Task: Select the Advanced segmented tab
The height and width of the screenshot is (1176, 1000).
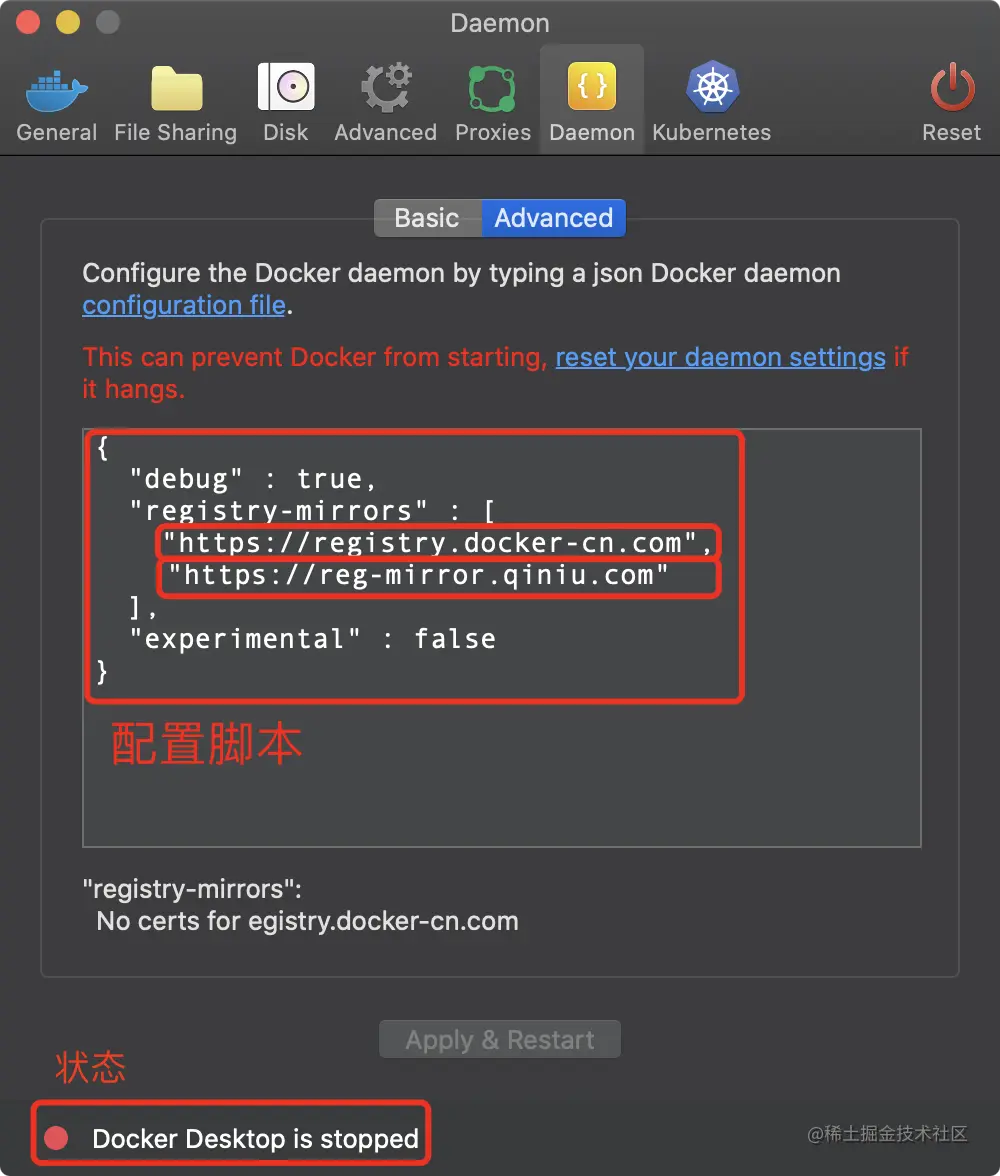Action: [x=554, y=218]
